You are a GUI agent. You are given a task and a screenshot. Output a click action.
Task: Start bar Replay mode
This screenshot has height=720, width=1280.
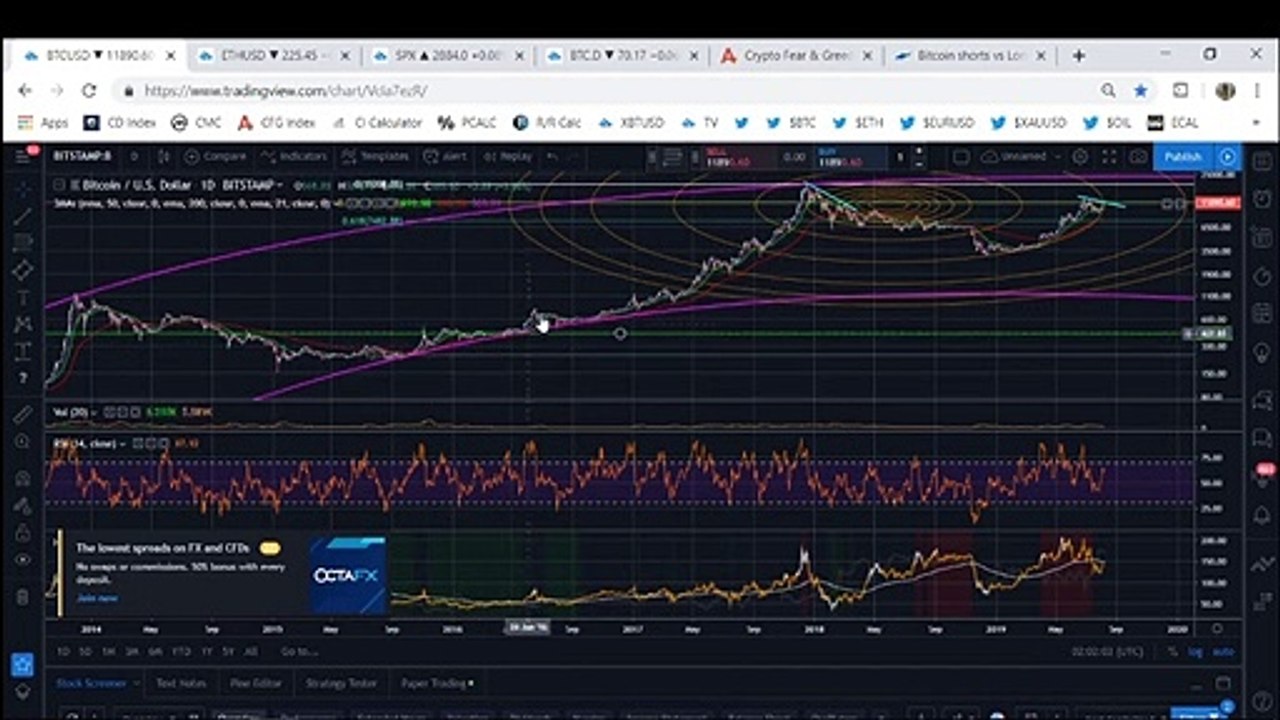click(x=507, y=157)
